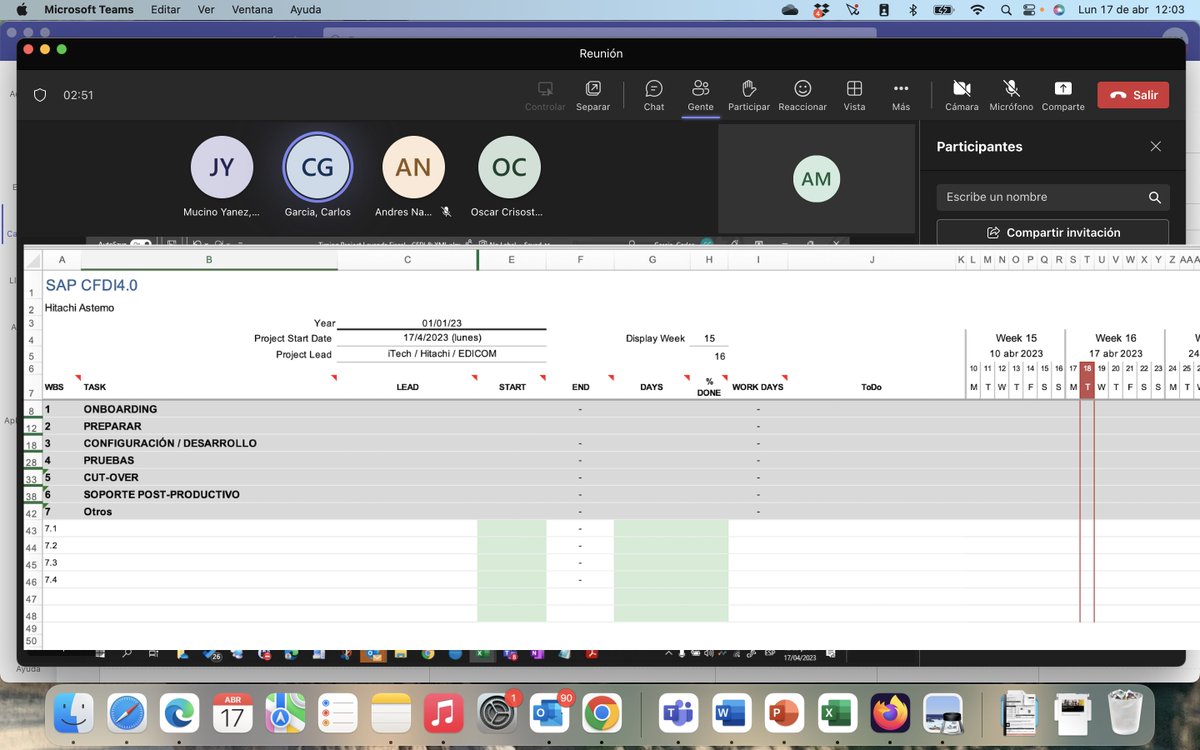1200x750 pixels.
Task: Open the Ventana menu
Action: coord(254,10)
